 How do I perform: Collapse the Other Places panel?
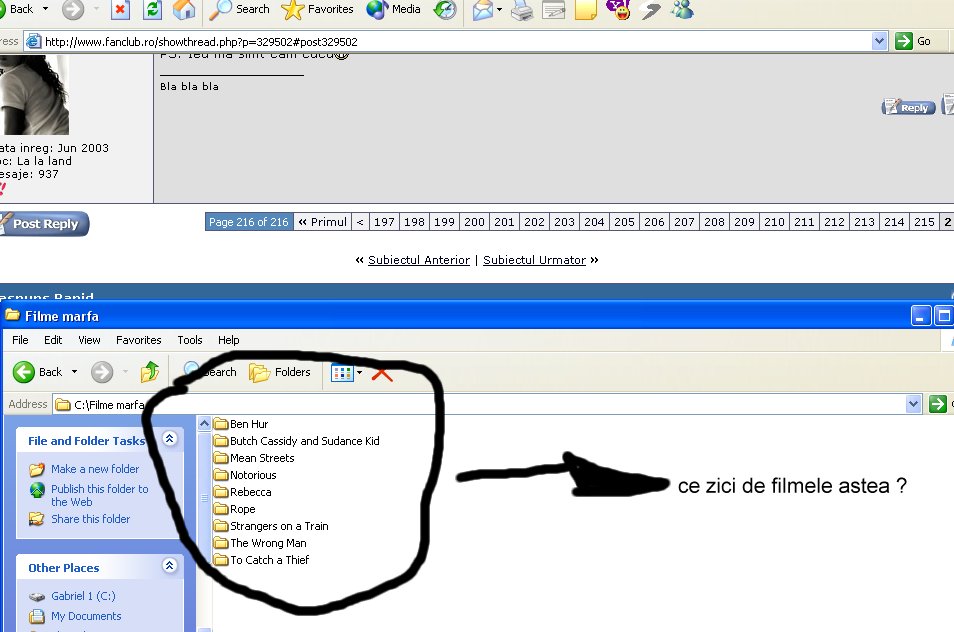[x=169, y=567]
